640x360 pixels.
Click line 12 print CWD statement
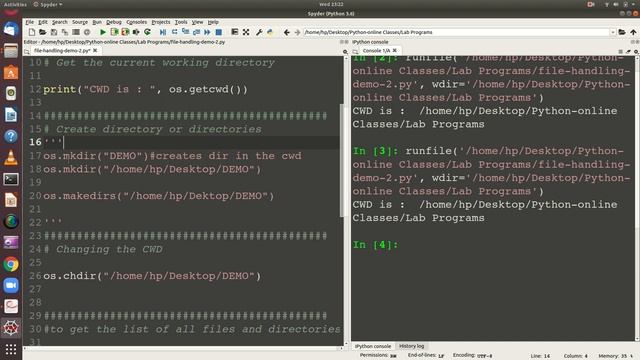pyautogui.click(x=145, y=89)
